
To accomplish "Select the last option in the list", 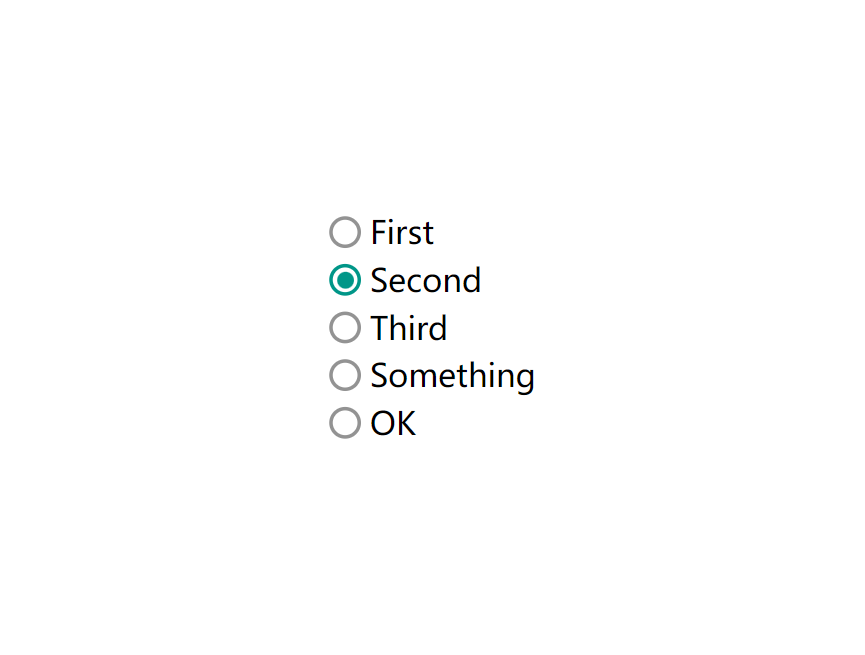I will point(345,423).
